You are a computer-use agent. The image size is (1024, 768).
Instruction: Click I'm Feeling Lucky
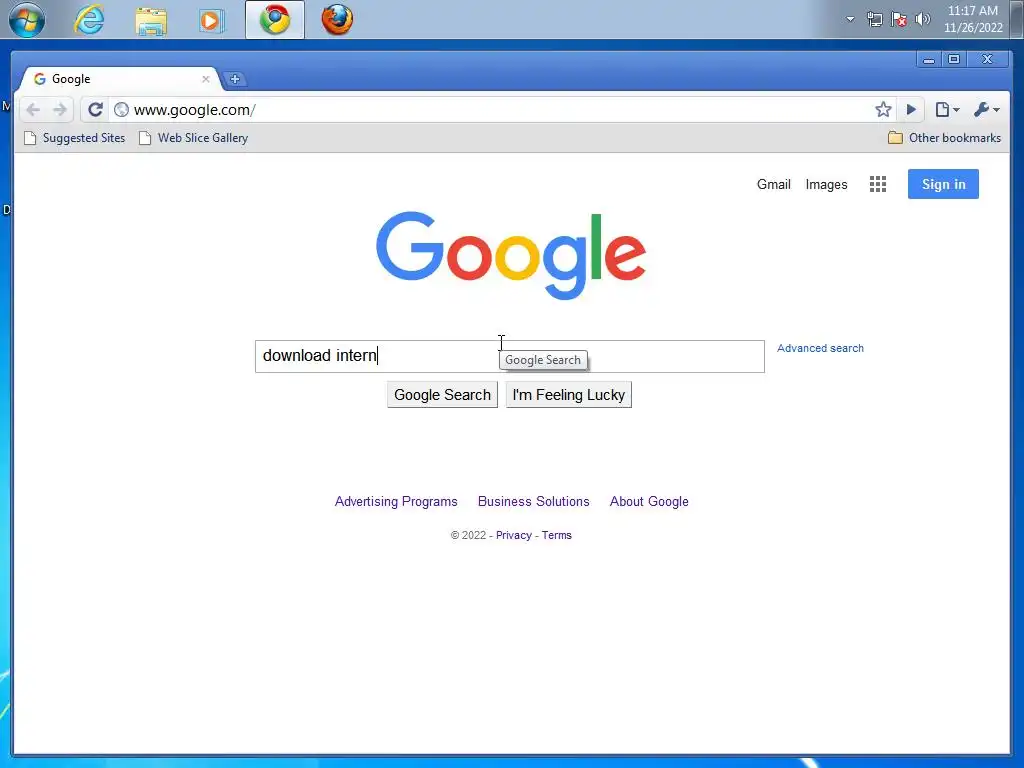(568, 395)
